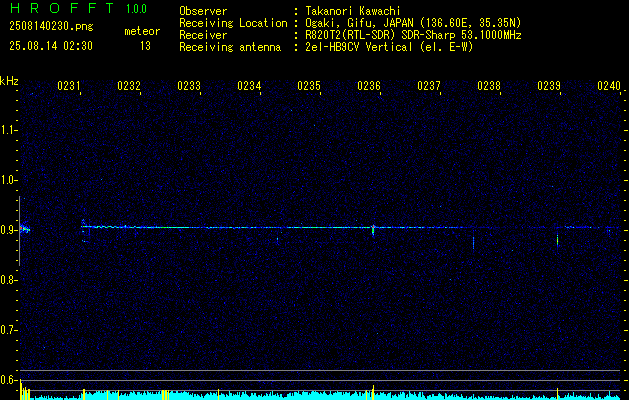Click the green echo streak below 0239
Image resolution: width=629 pixels, height=400 pixels.
[557, 240]
